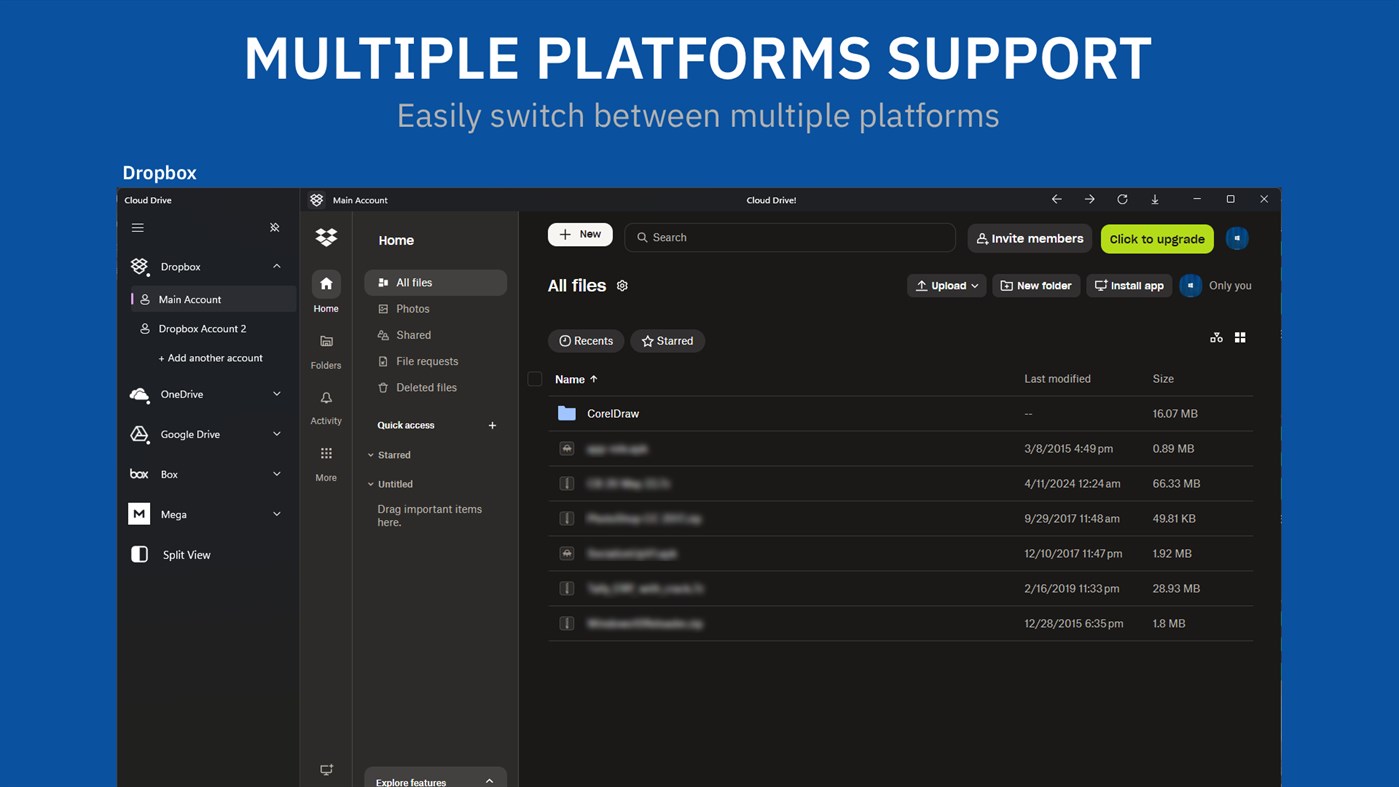Click the New button

(x=580, y=234)
